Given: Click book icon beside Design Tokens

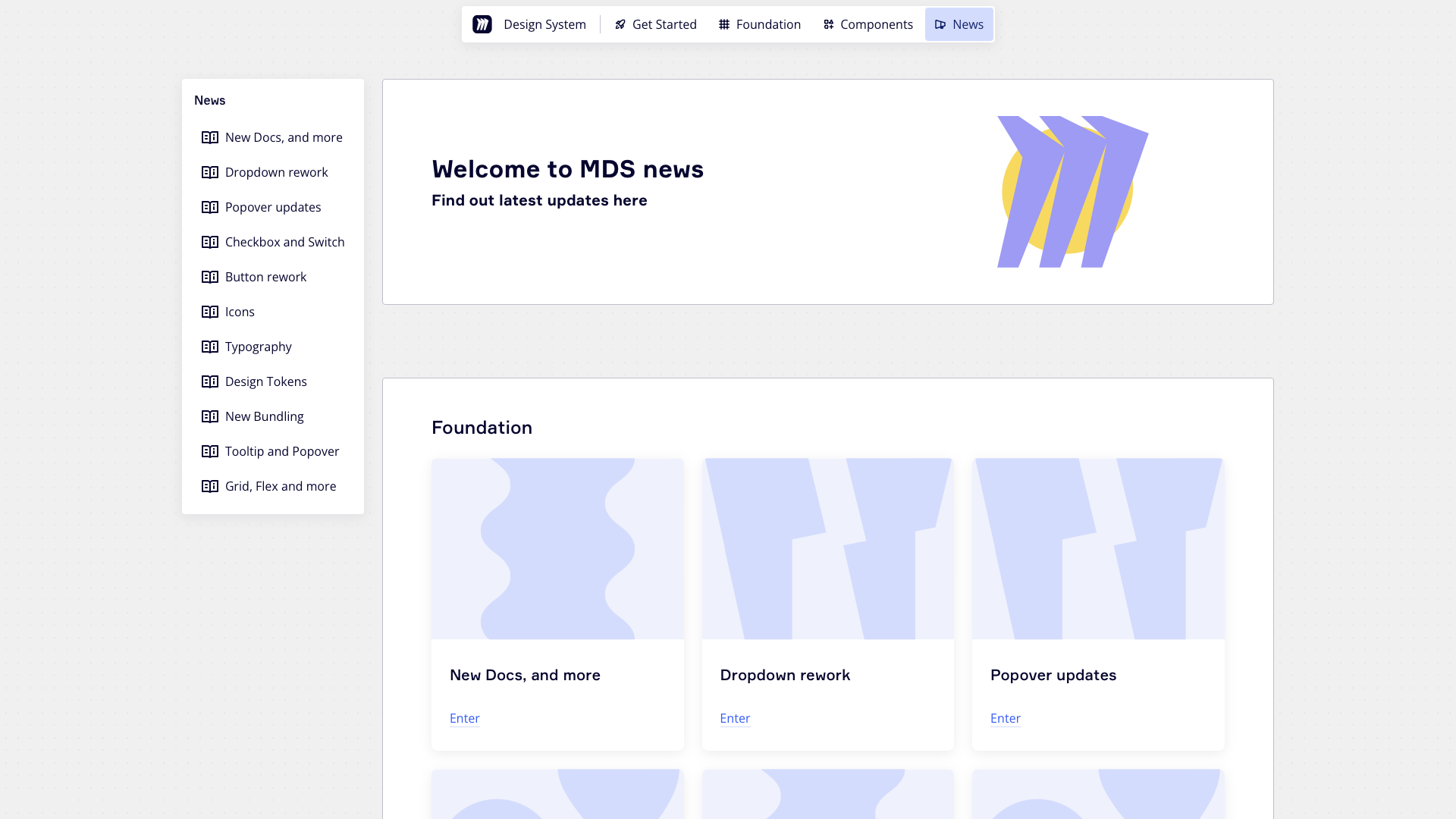Looking at the screenshot, I should tap(210, 381).
